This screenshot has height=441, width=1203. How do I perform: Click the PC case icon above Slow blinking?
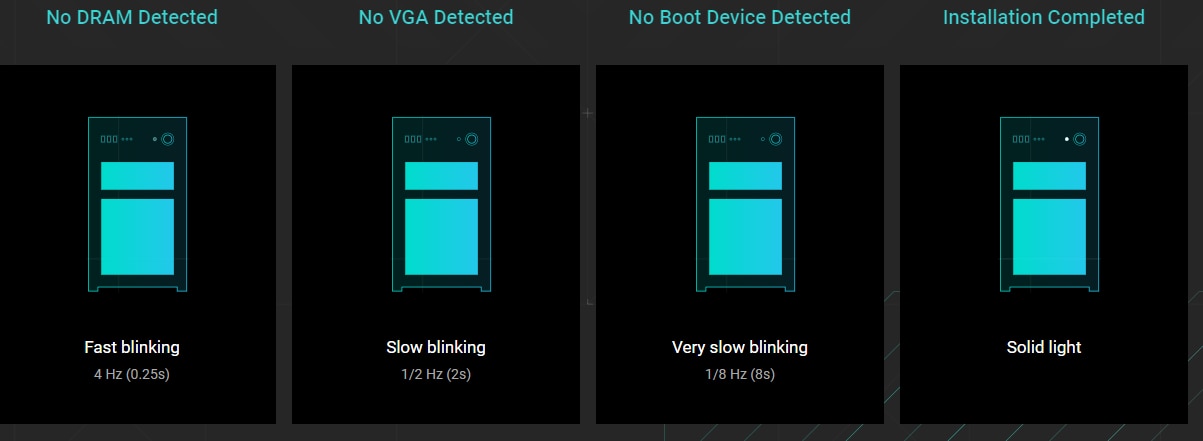[x=442, y=204]
